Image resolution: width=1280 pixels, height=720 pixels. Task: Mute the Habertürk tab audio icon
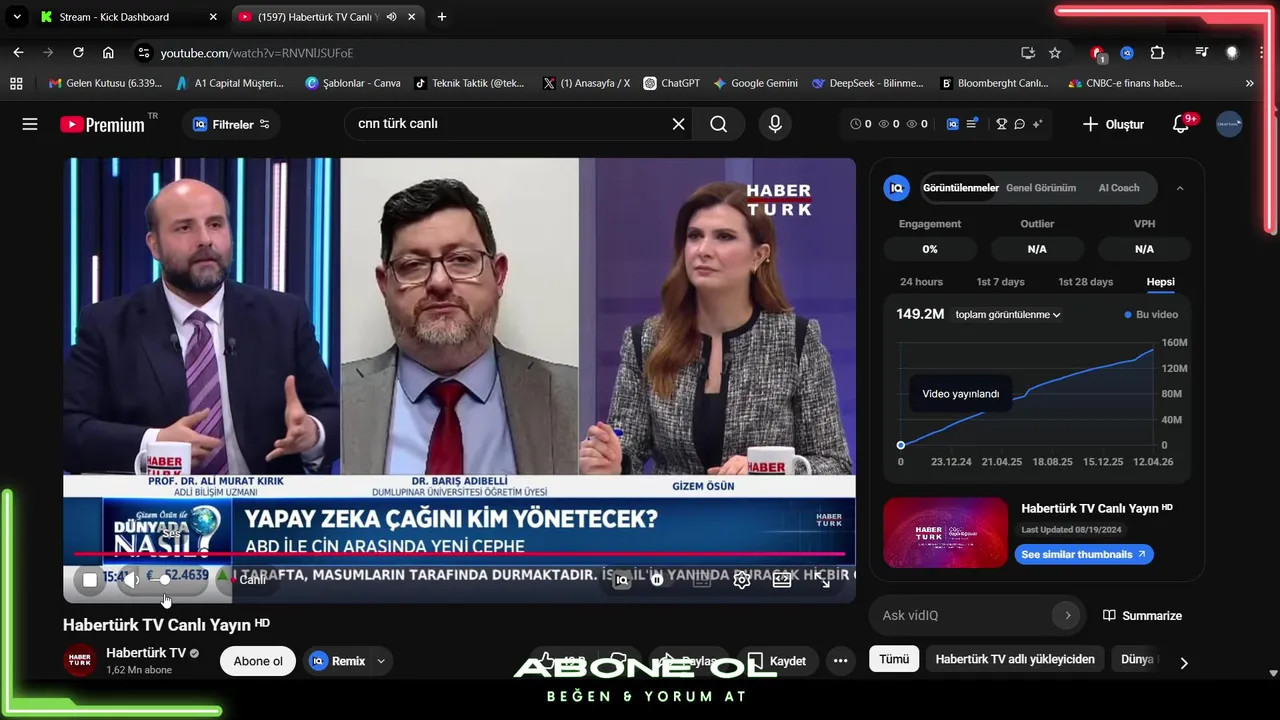(392, 17)
